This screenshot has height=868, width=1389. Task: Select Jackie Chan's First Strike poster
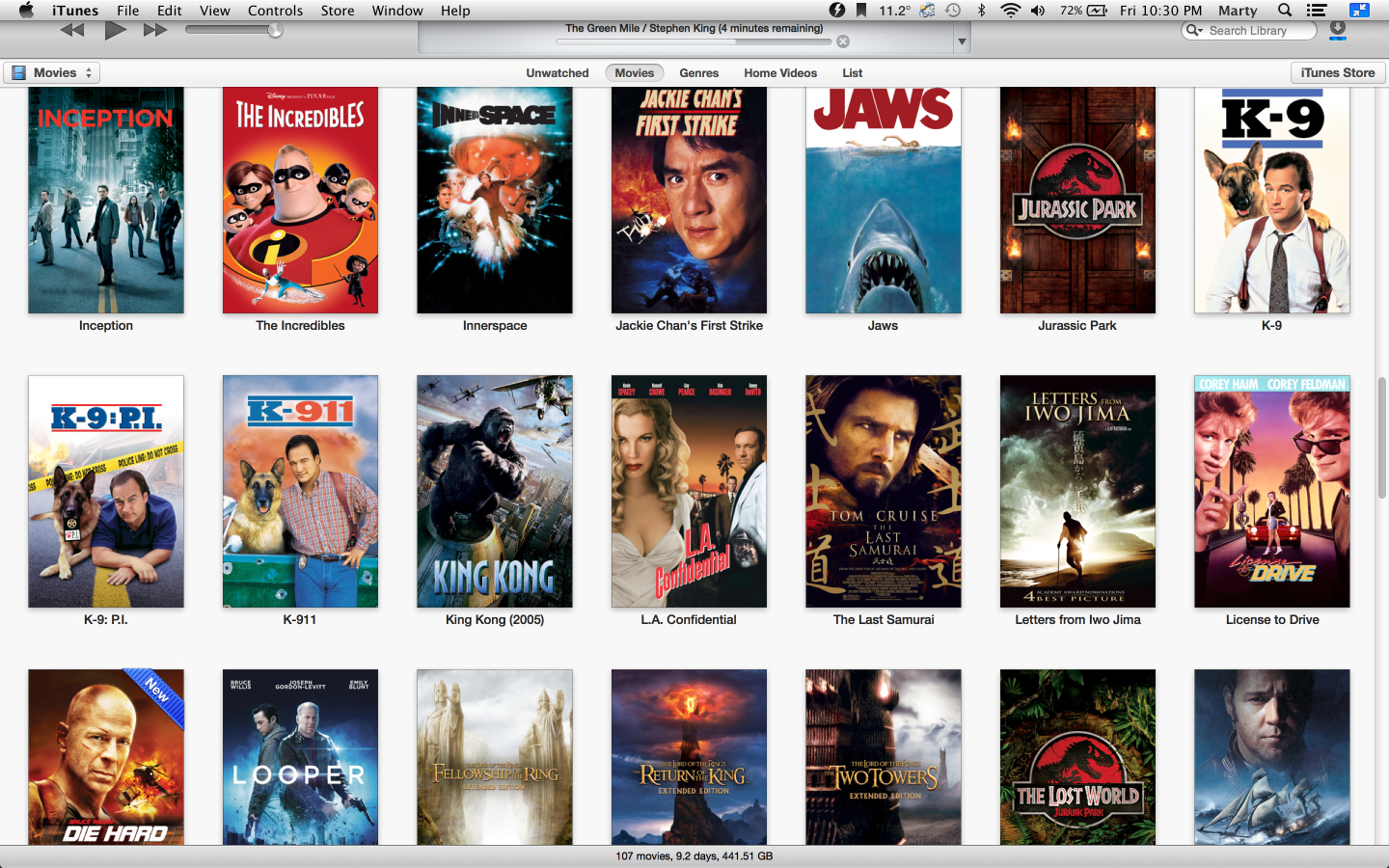[x=689, y=200]
